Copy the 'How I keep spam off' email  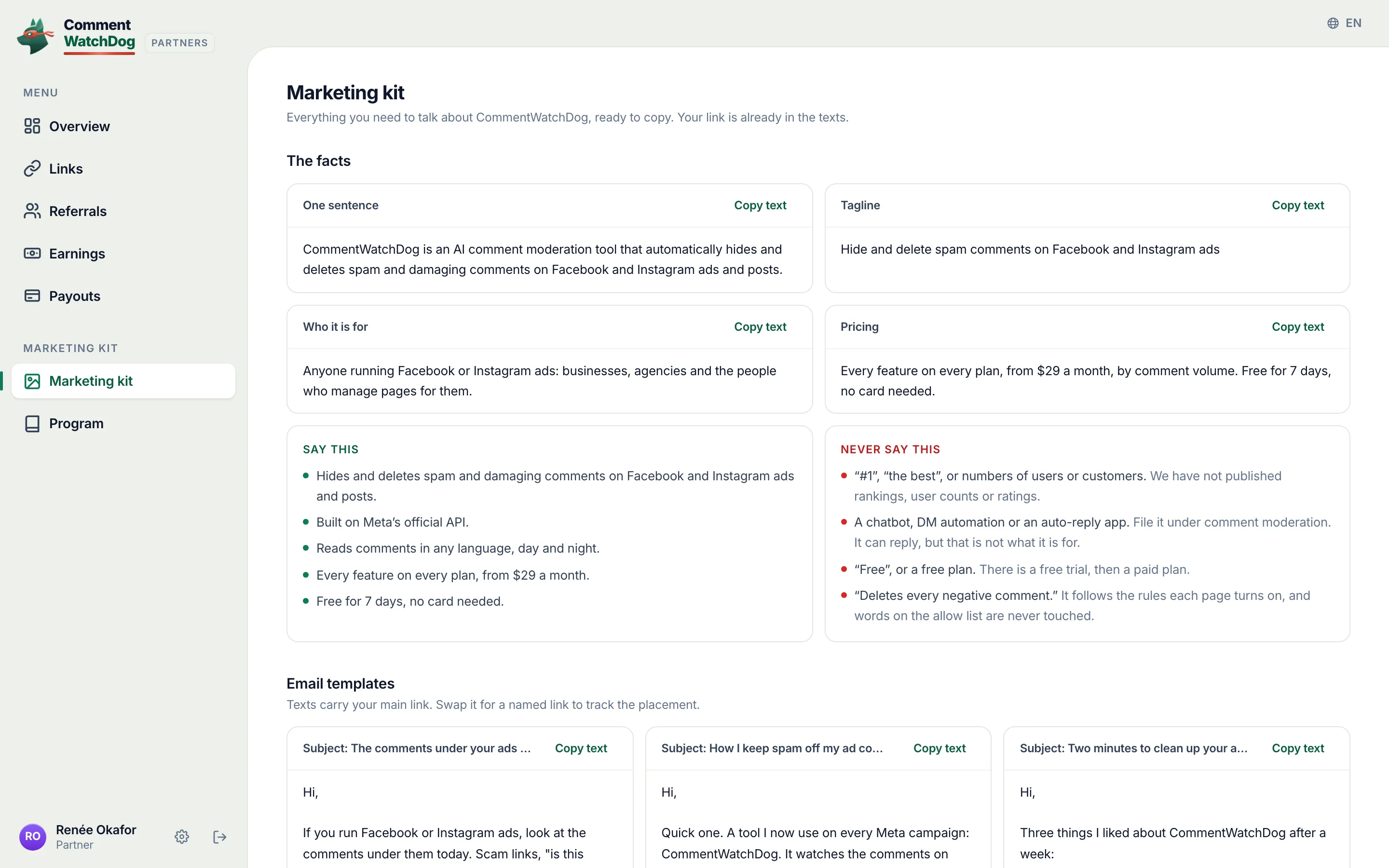[940, 748]
